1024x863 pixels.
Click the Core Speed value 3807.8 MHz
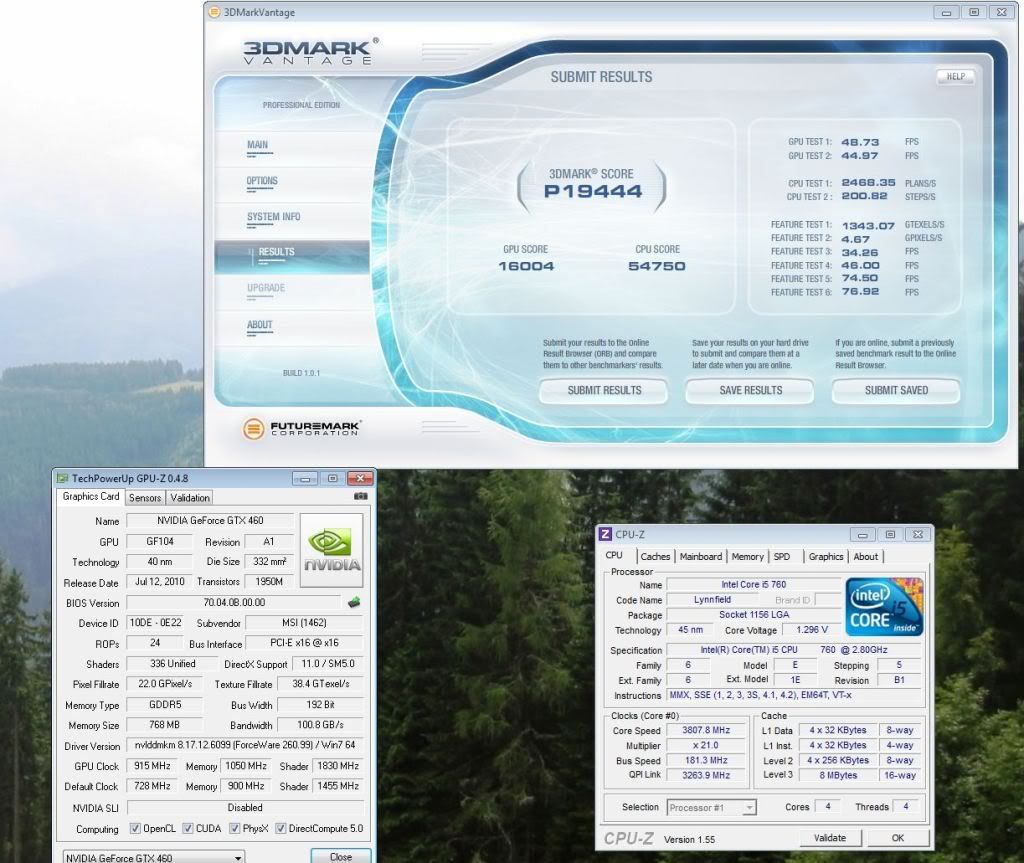coord(706,730)
